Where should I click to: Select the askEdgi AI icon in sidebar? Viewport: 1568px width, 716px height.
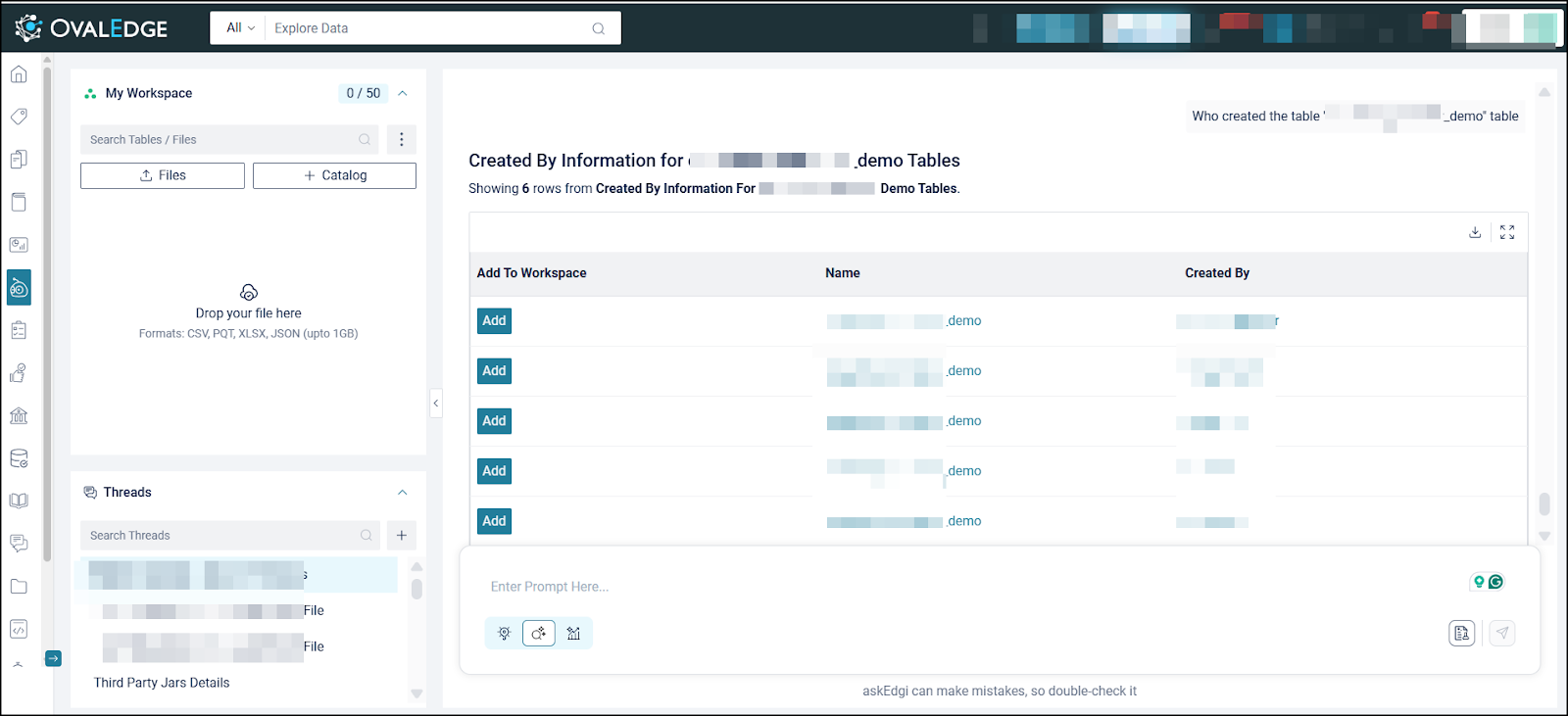click(19, 288)
